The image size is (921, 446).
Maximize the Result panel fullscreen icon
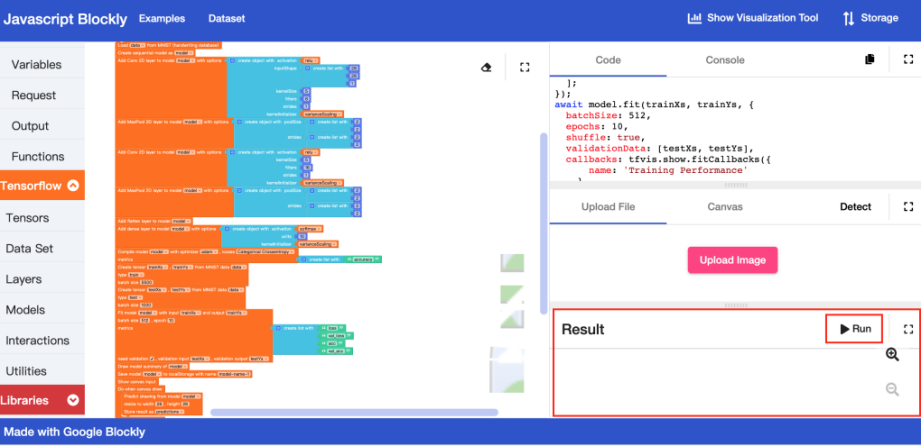tap(908, 329)
